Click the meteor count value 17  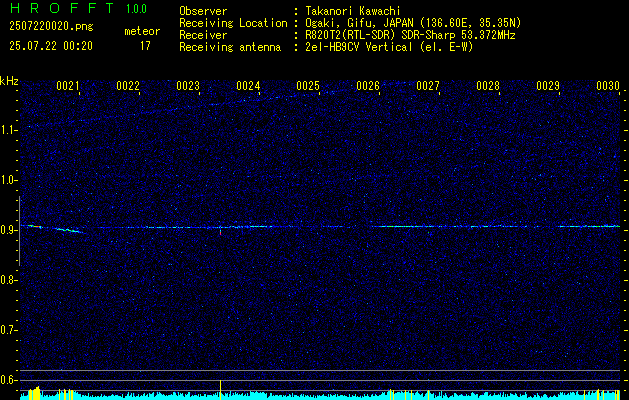[x=145, y=46]
